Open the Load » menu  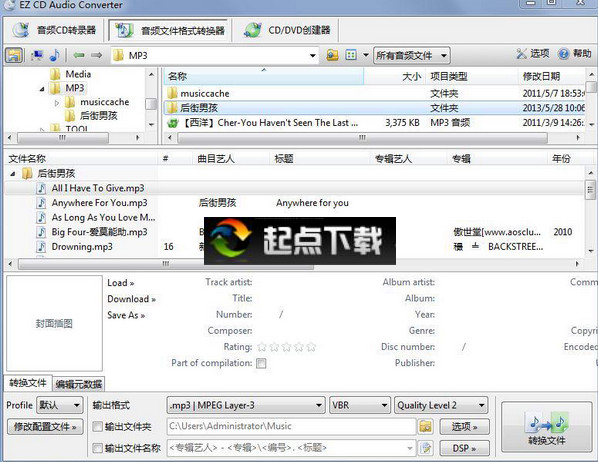[121, 283]
